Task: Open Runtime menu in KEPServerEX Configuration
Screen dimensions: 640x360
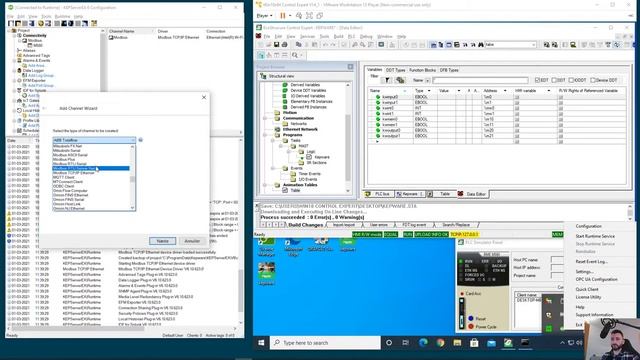Action: click(62, 16)
